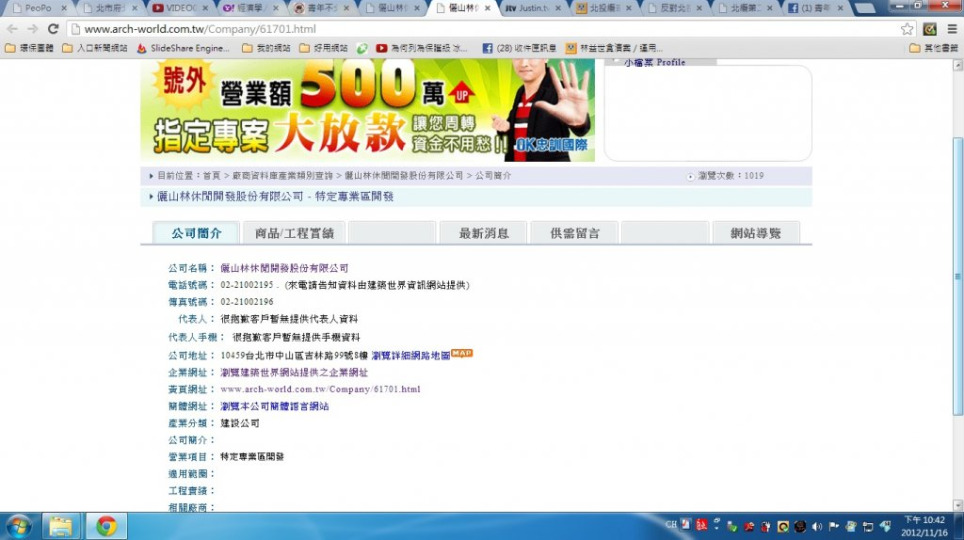
Task: Open 瀏覽本公司簡體語言網站 link
Action: 274,406
